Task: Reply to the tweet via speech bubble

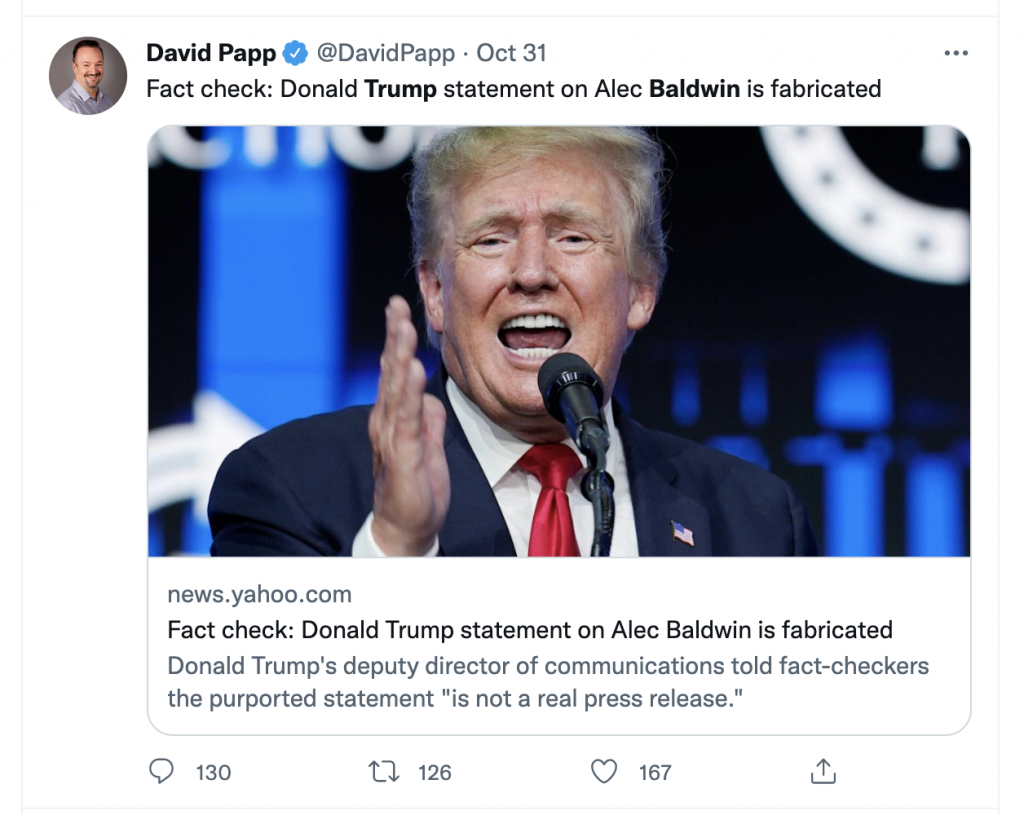Action: pyautogui.click(x=161, y=771)
